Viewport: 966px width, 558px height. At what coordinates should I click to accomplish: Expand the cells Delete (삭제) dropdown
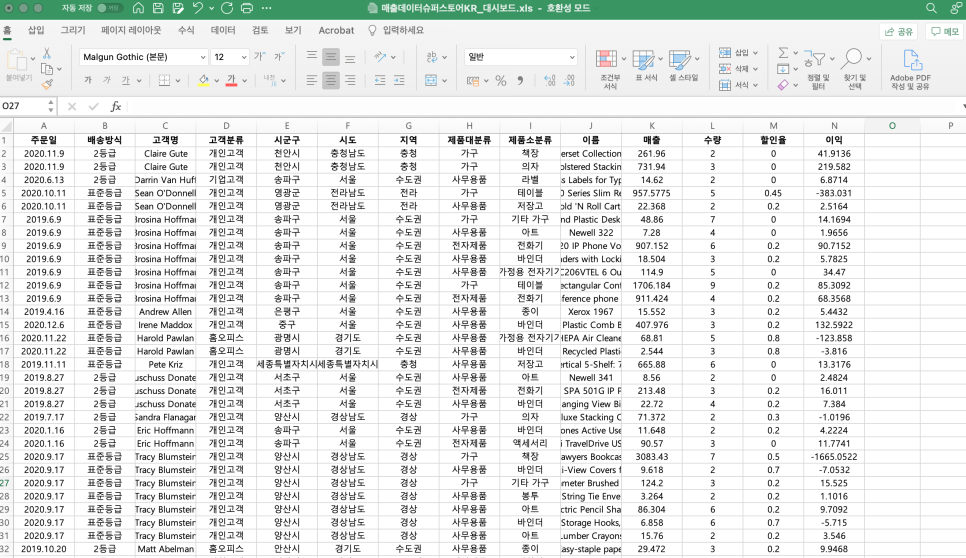click(x=755, y=69)
